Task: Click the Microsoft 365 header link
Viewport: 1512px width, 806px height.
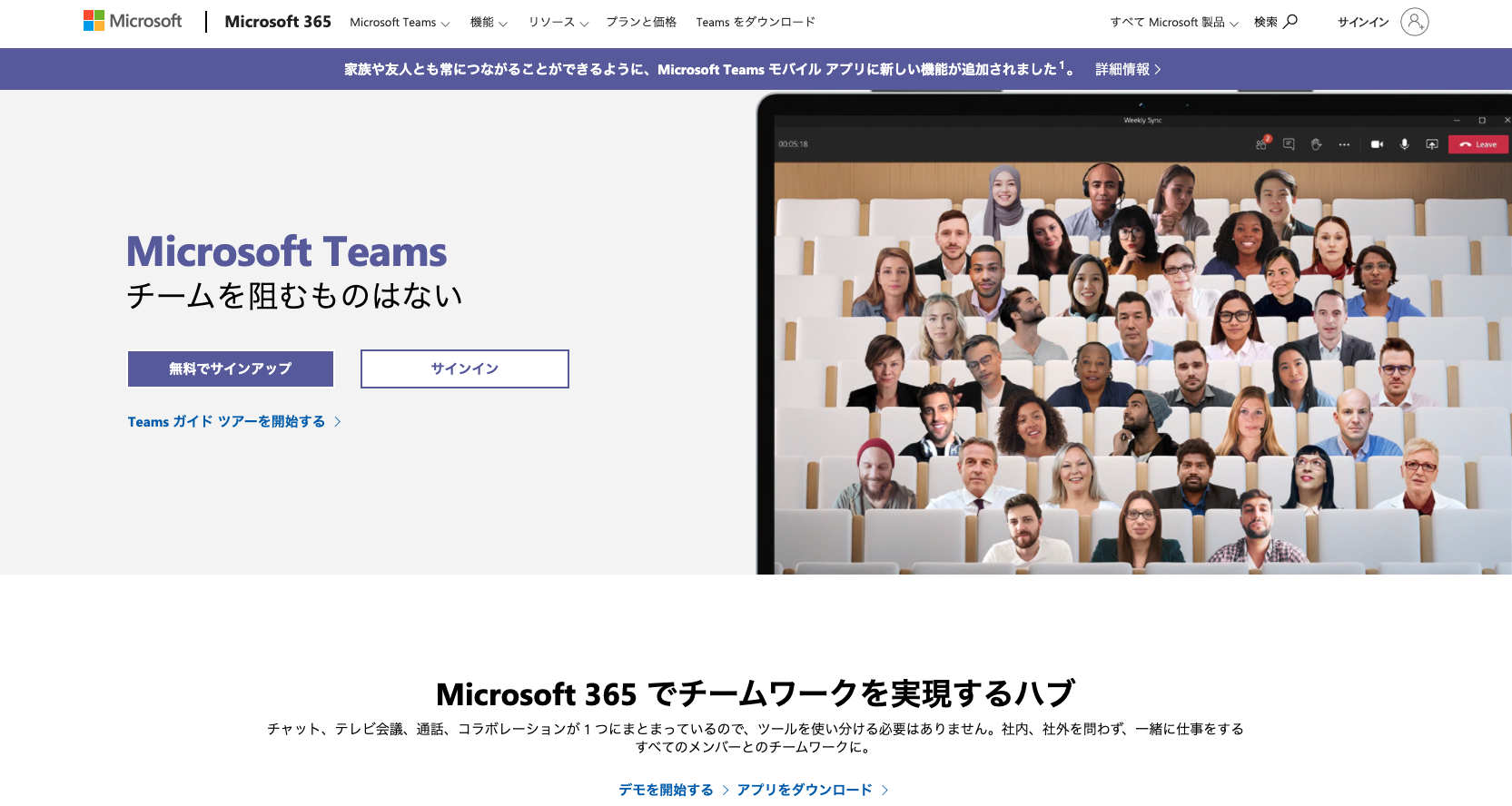Action: click(x=278, y=22)
